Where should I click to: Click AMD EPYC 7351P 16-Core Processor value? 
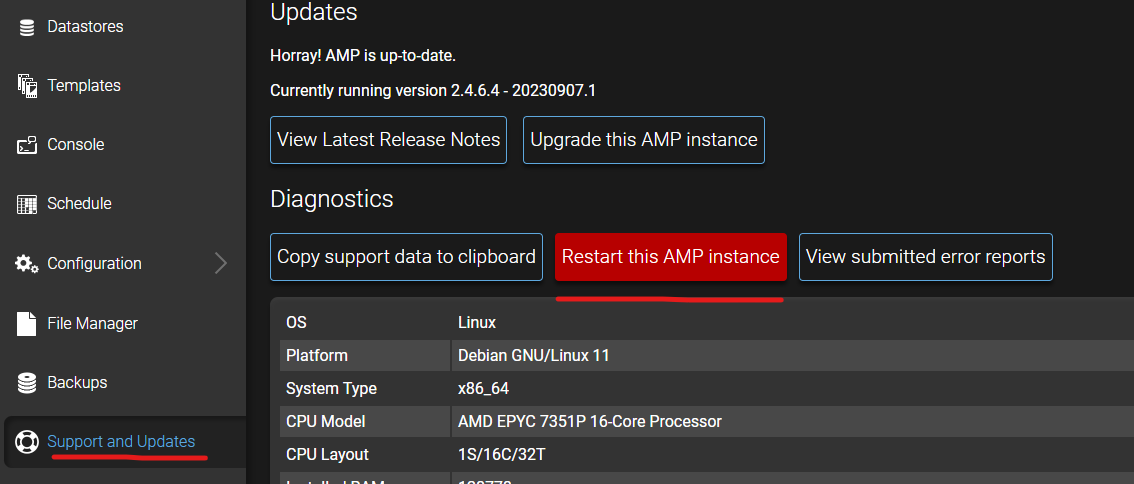point(590,421)
